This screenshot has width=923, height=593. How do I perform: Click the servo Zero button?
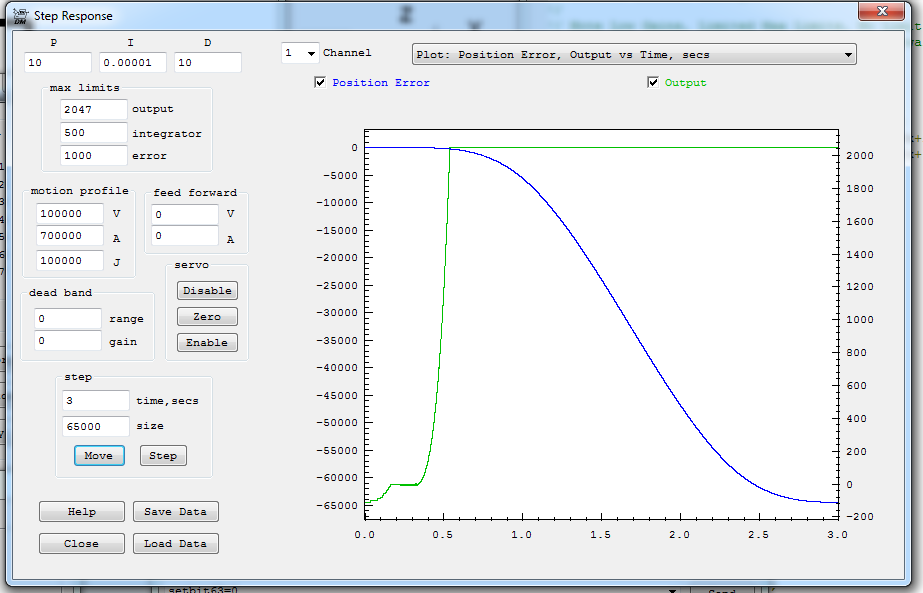(x=207, y=317)
